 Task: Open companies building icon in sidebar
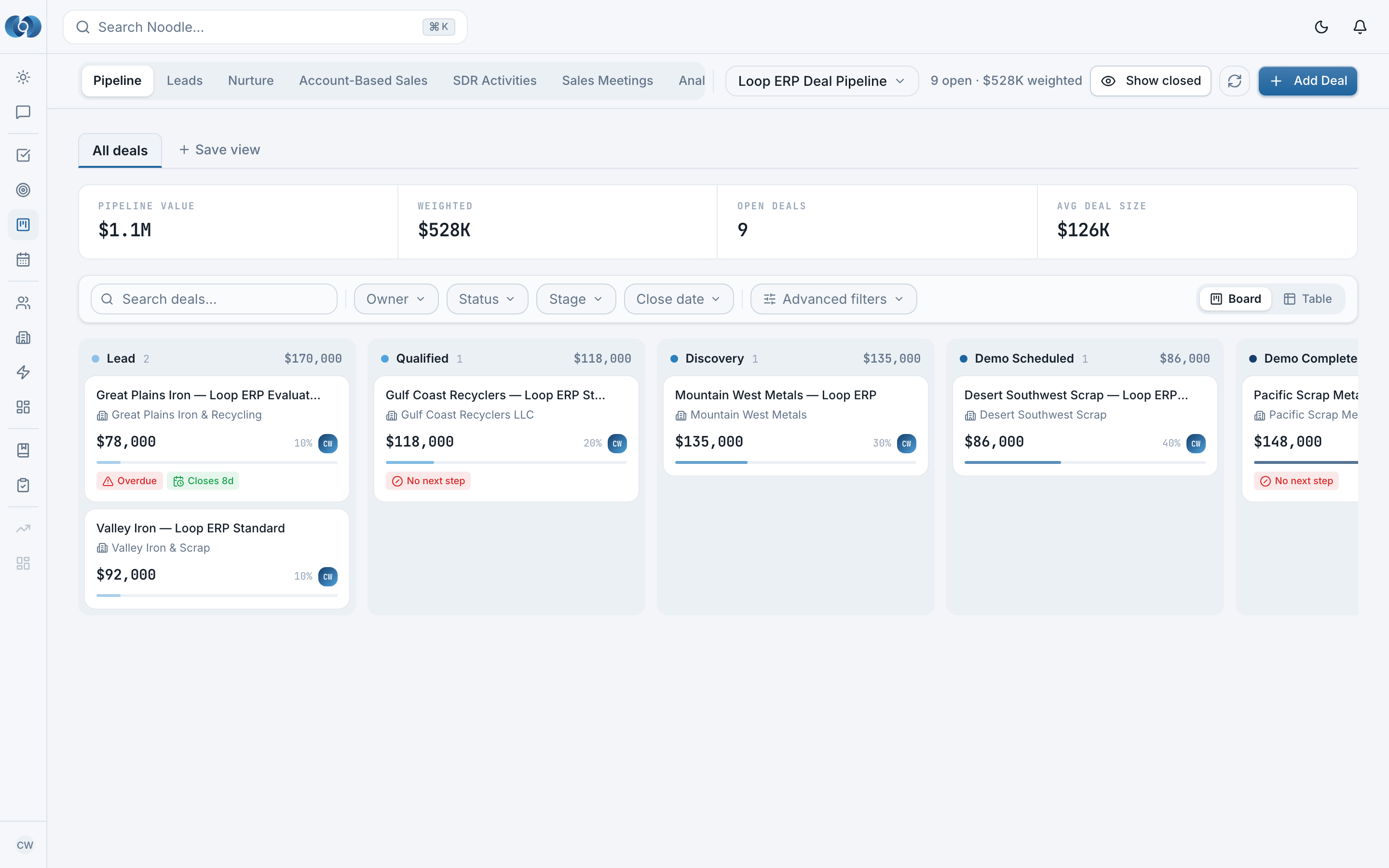(x=23, y=338)
